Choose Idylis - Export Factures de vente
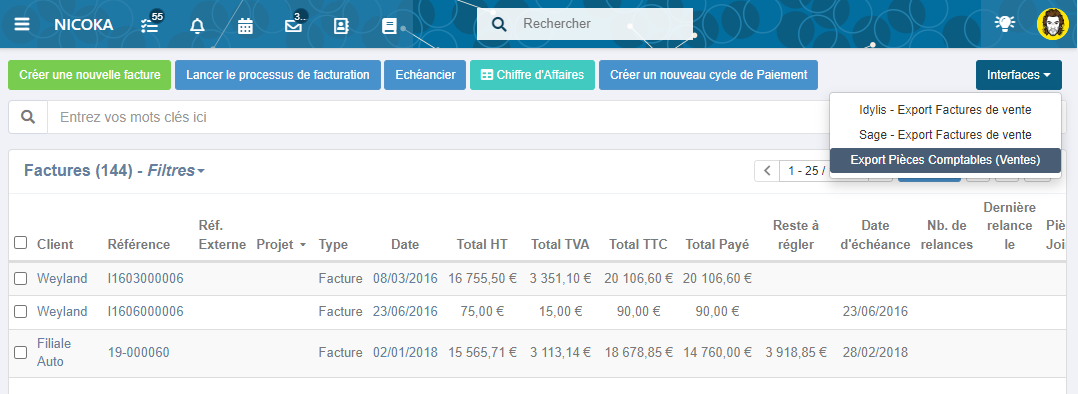This screenshot has width=1078, height=394. click(945, 109)
